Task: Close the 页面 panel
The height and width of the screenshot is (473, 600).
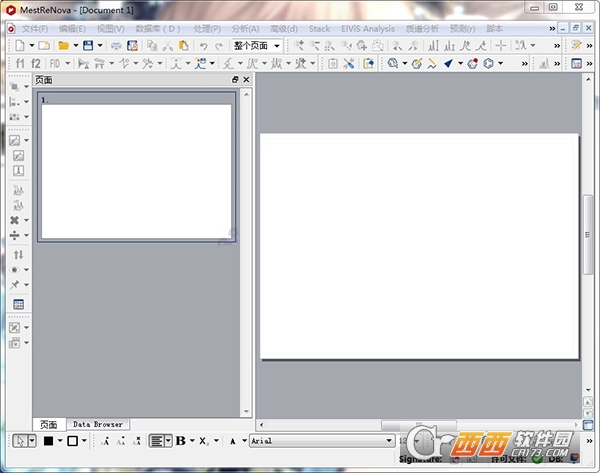Action: point(246,80)
